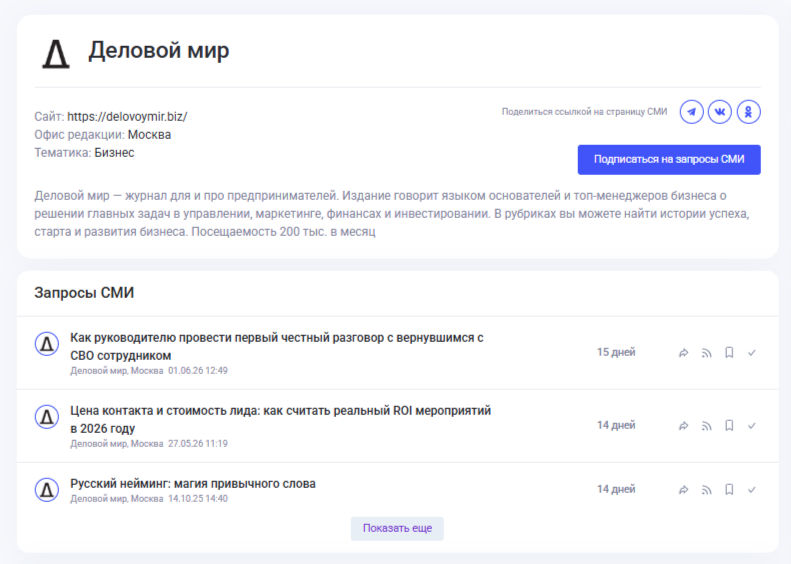Click date 01.06.26 12:49
The image size is (791, 564).
[x=198, y=371]
